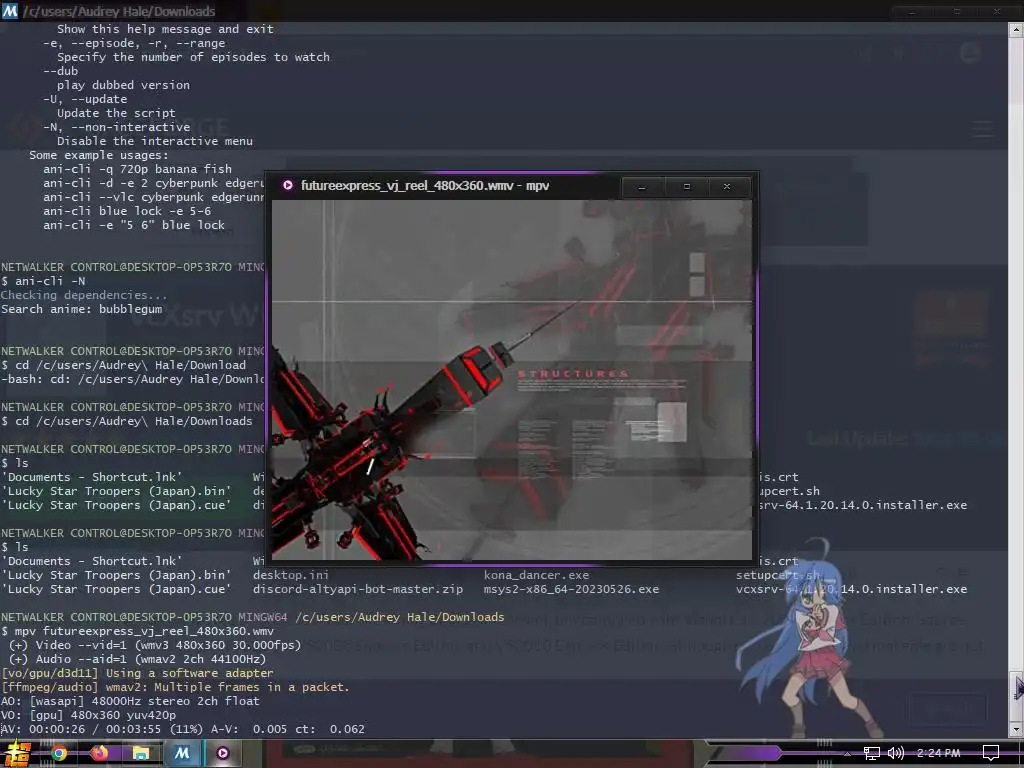Click '$ cd /c/users/Audrey\ Hale/Downloads' command
The height and width of the screenshot is (768, 1024).
[x=127, y=421]
